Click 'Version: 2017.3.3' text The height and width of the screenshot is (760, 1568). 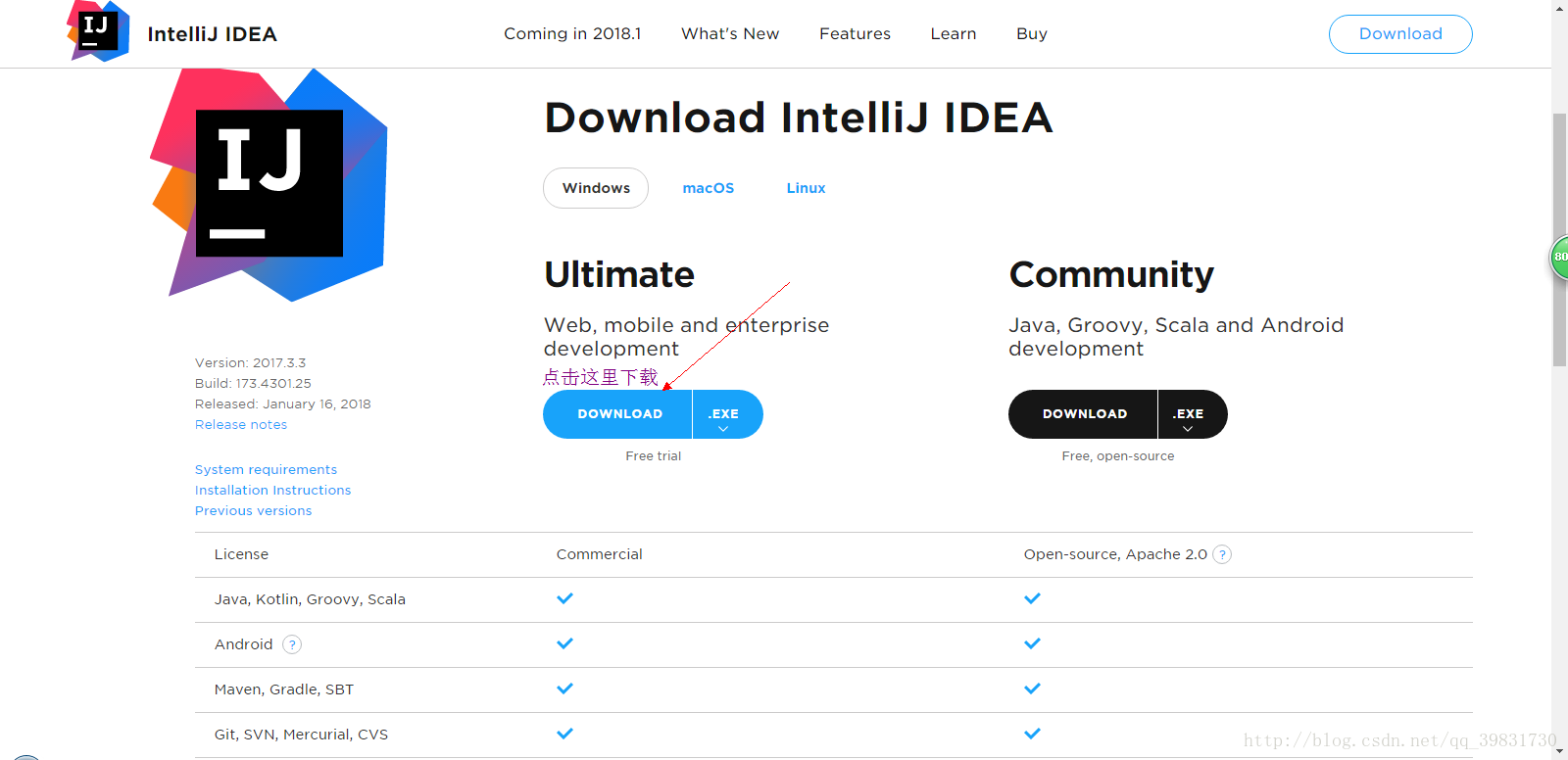pyautogui.click(x=250, y=363)
